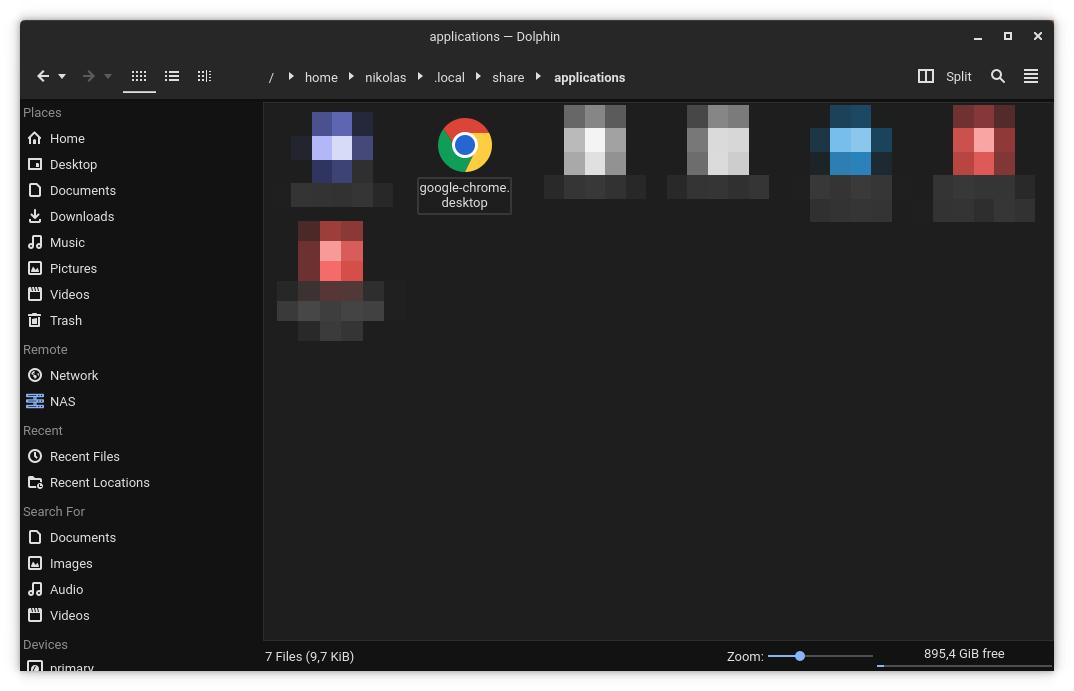The width and height of the screenshot is (1074, 691).
Task: Expand the breadcrumb arrow before applications
Action: 539,77
